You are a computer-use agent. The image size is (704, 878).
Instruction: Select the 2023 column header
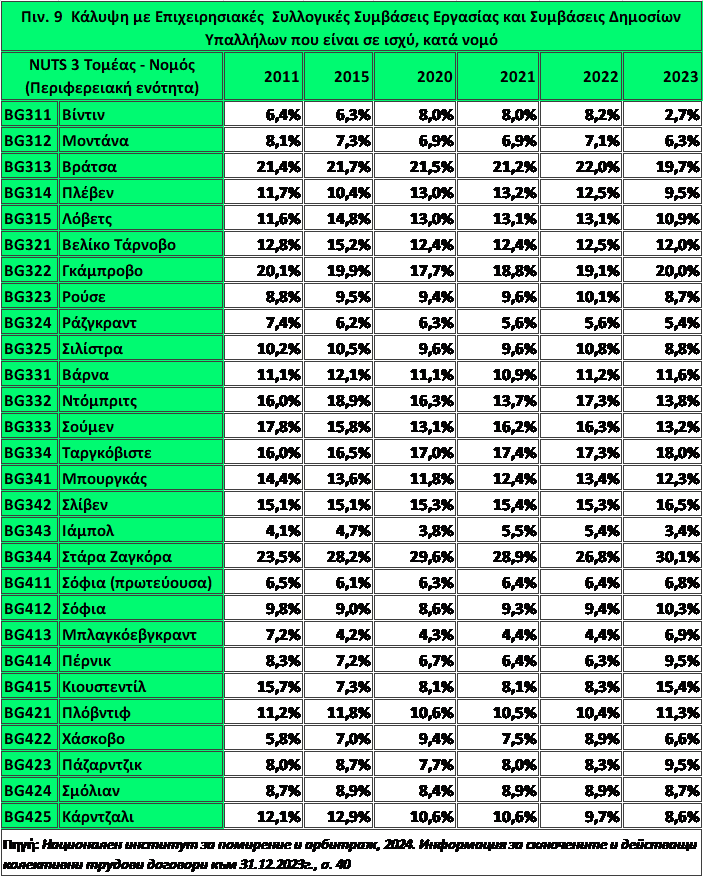click(x=662, y=76)
